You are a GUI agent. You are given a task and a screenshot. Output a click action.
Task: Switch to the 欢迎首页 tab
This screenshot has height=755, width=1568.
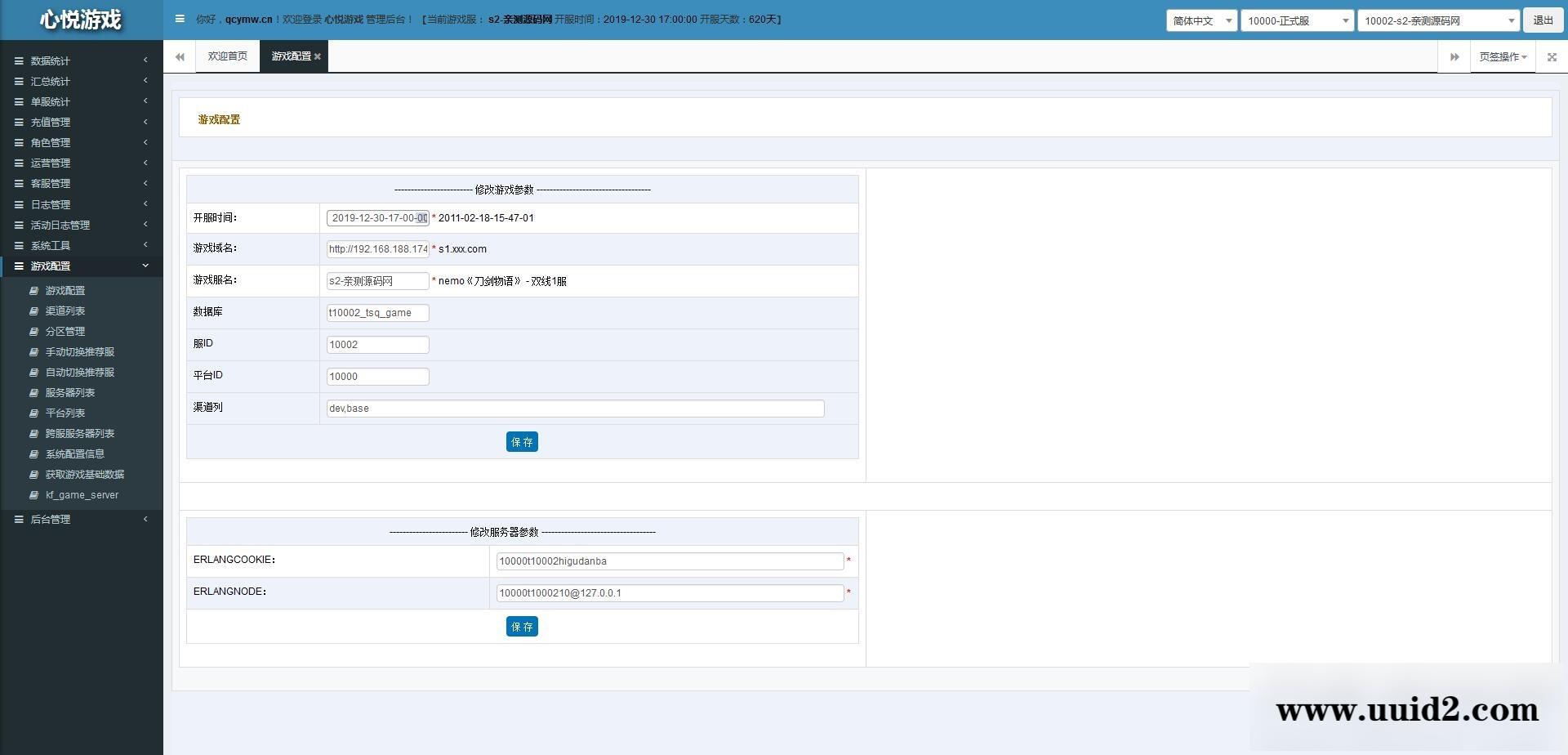(x=227, y=56)
